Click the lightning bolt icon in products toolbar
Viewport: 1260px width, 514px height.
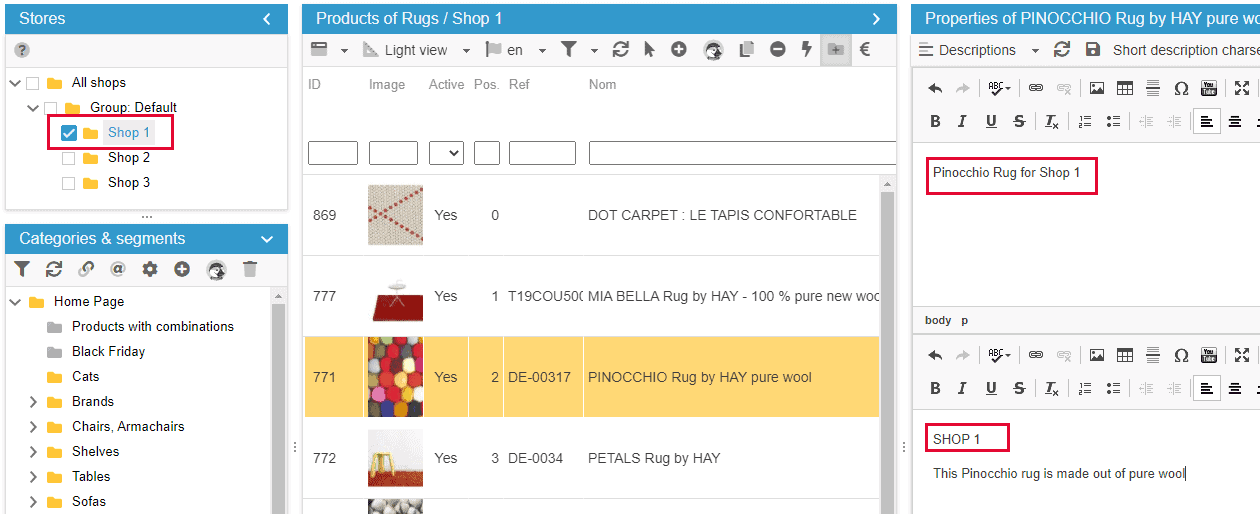(x=806, y=50)
